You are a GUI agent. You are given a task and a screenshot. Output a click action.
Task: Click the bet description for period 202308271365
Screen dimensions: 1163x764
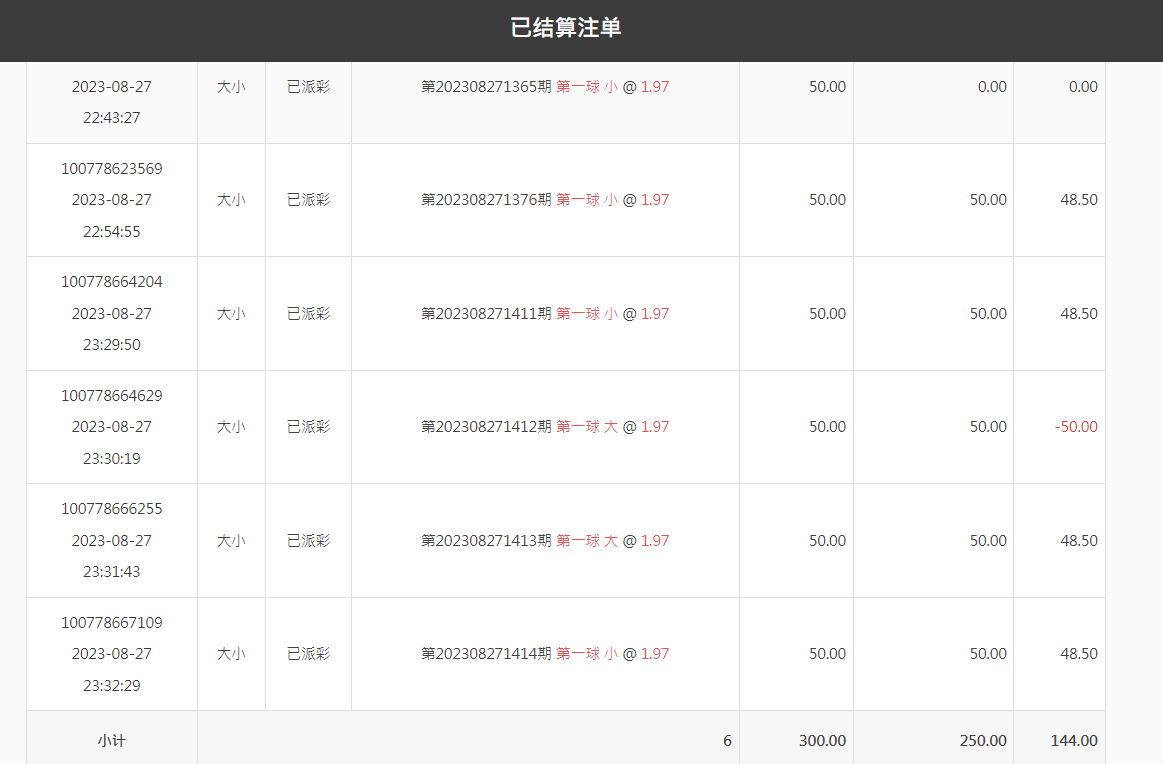point(545,87)
